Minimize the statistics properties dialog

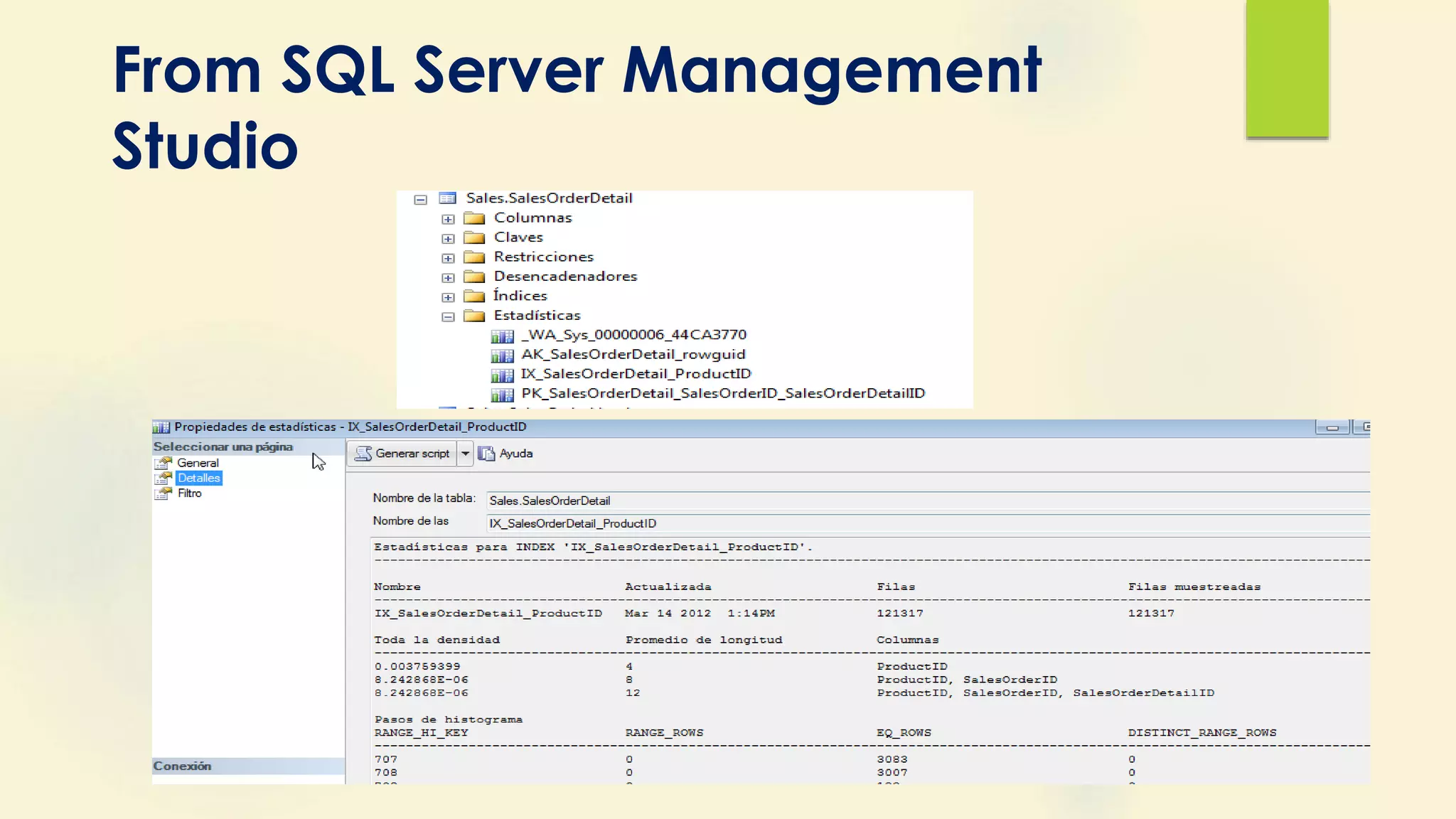1332,427
